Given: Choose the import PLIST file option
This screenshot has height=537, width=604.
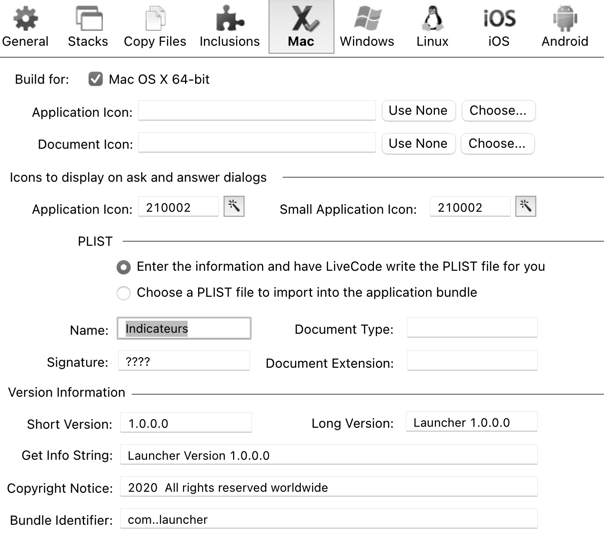Looking at the screenshot, I should [x=124, y=293].
